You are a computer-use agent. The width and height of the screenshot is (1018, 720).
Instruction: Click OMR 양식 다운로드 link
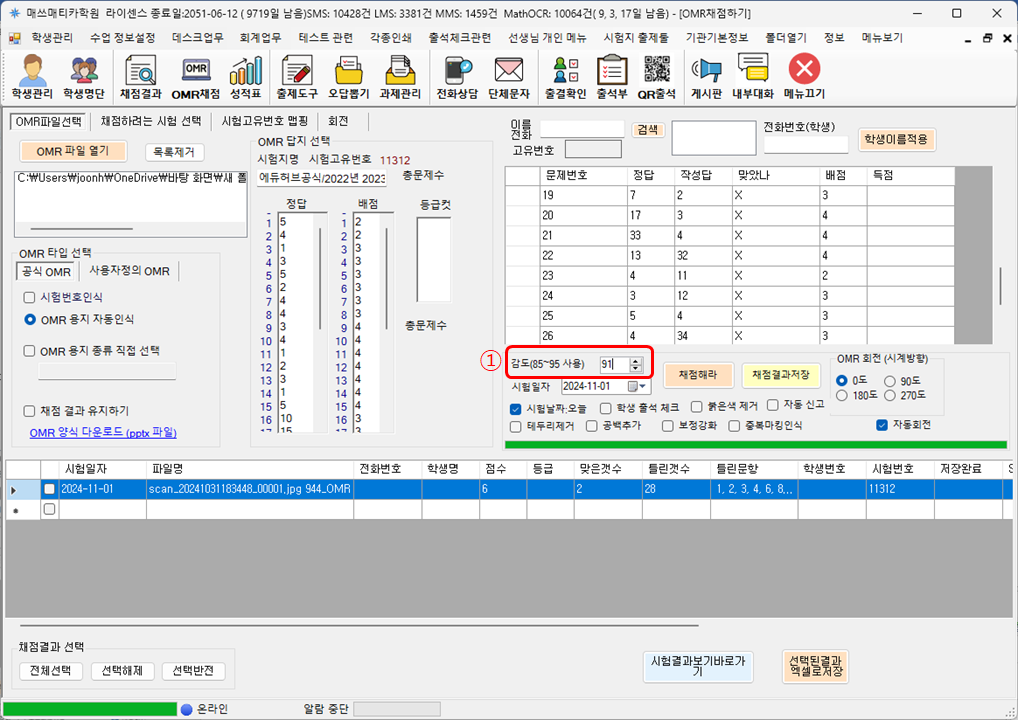(x=103, y=433)
